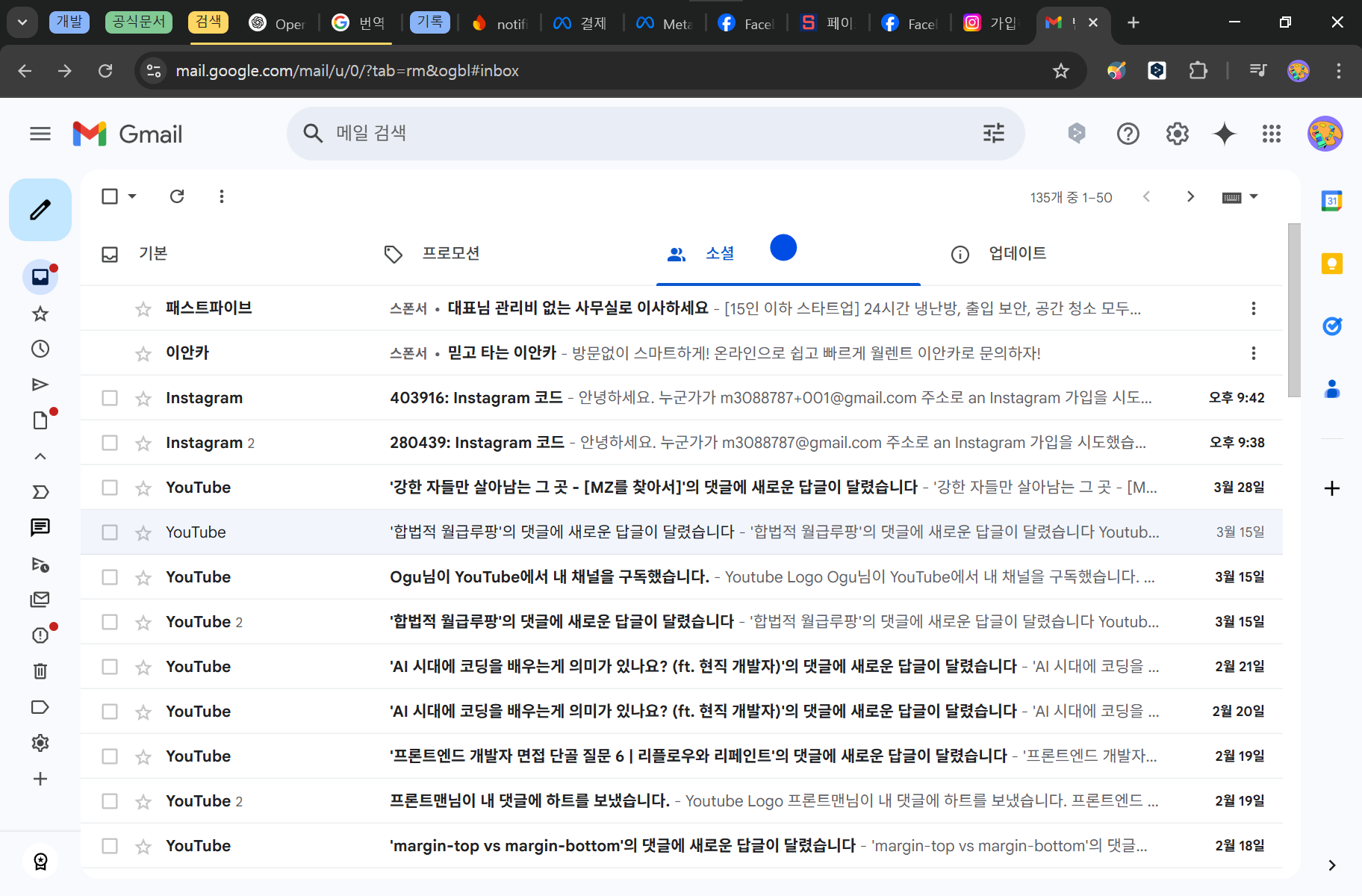
Task: Go to next page of emails
Action: pyautogui.click(x=1190, y=196)
